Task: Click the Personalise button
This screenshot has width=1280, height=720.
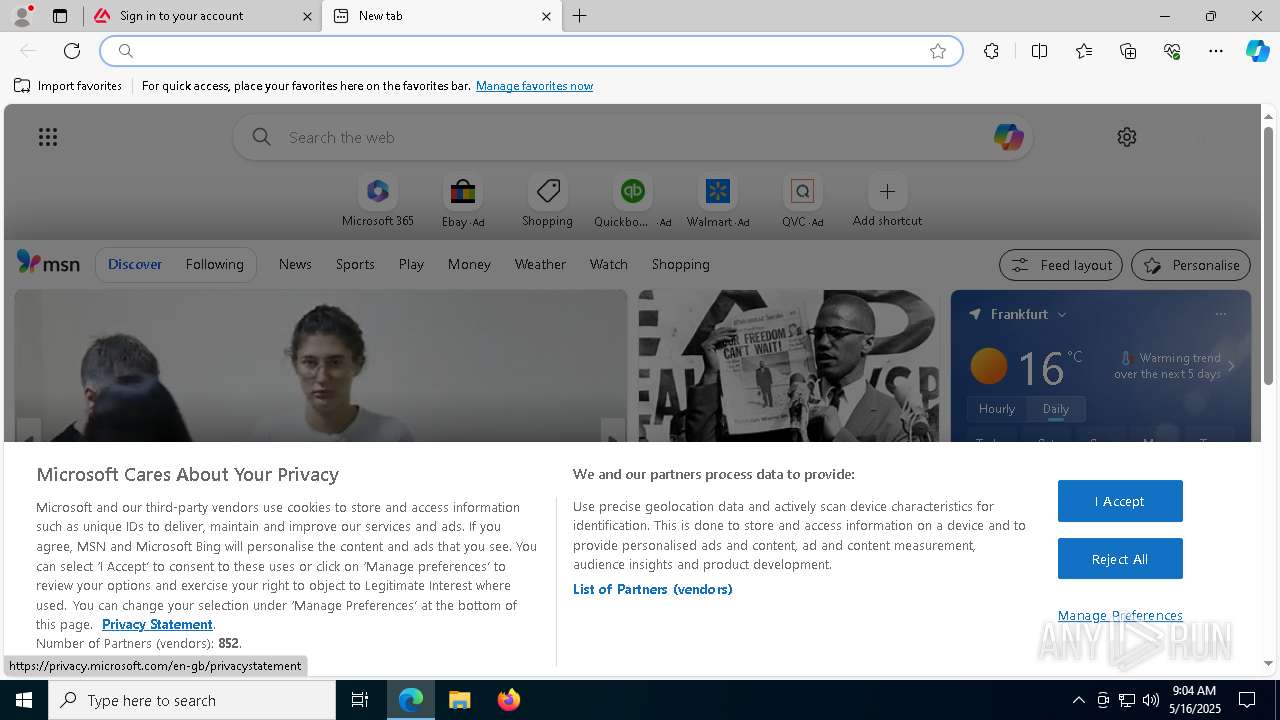Action: (1191, 265)
